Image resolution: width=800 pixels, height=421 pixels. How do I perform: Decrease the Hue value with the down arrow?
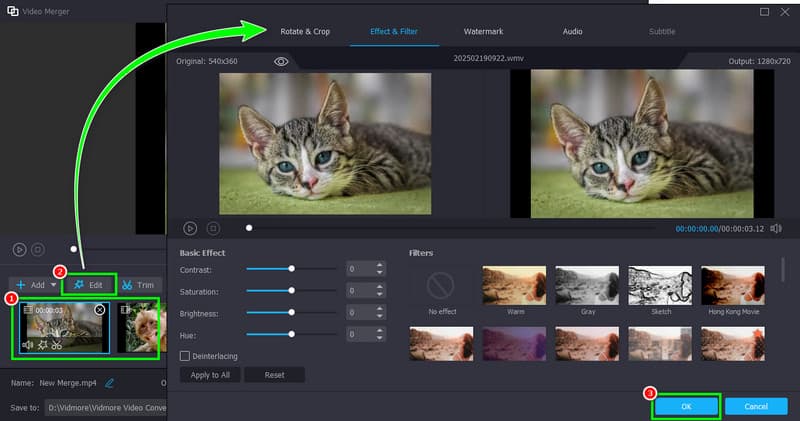click(x=380, y=338)
